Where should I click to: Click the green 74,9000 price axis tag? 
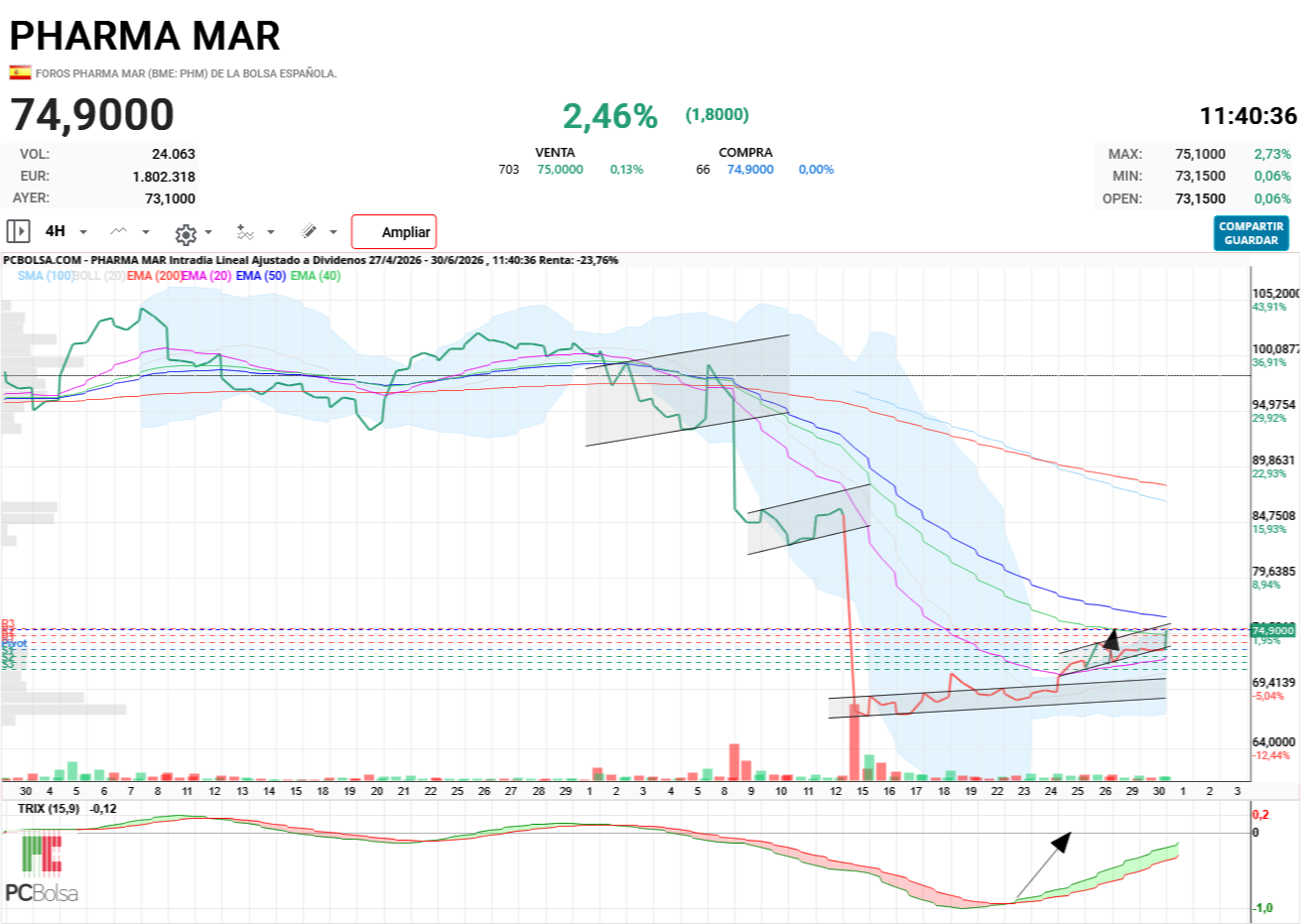(1273, 630)
